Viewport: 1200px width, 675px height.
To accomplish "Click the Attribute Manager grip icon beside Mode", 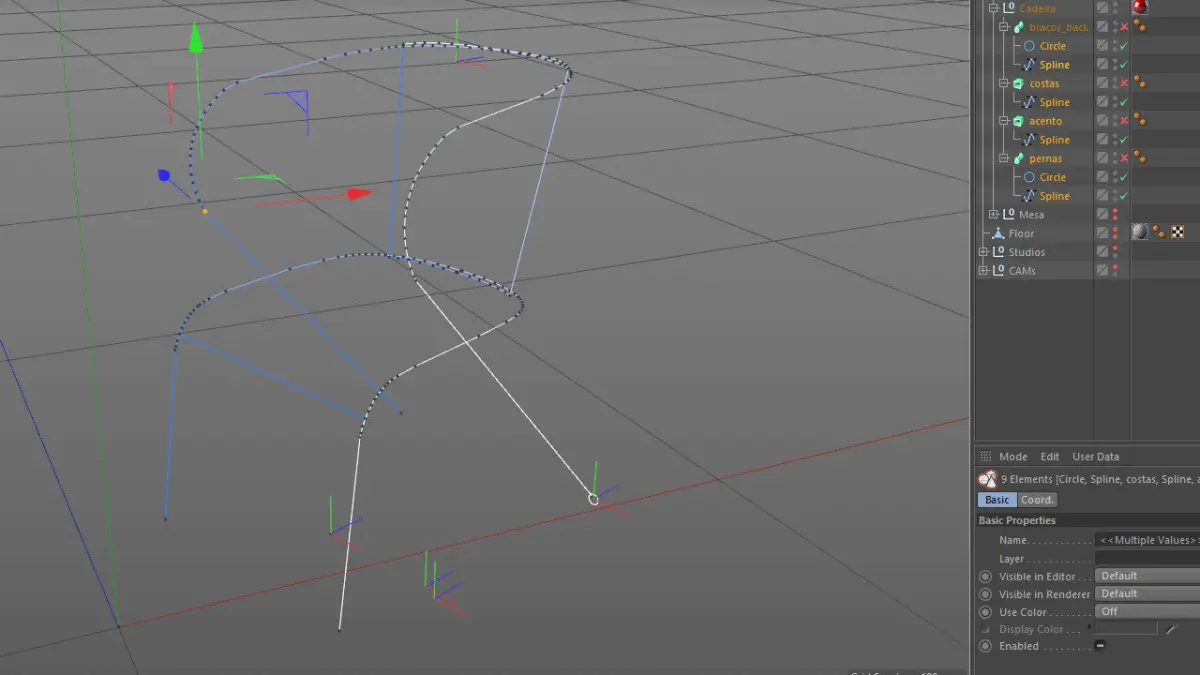I will pyautogui.click(x=985, y=456).
